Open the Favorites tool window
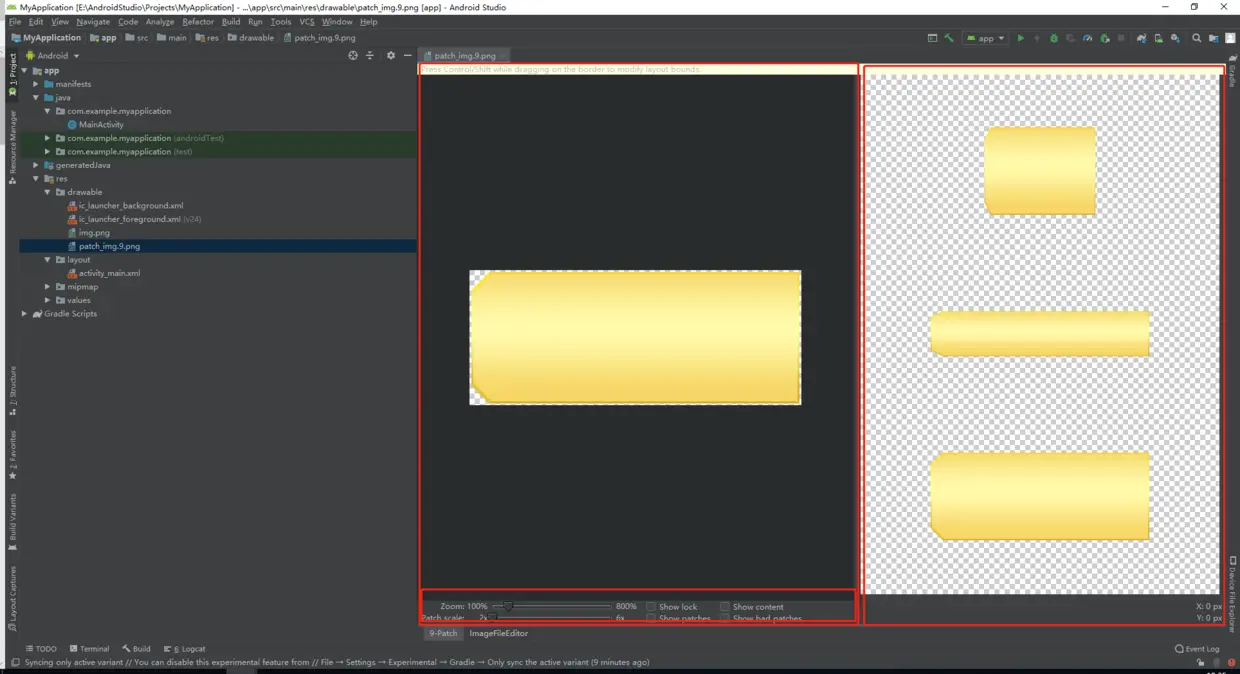The width and height of the screenshot is (1240, 674). 13,455
